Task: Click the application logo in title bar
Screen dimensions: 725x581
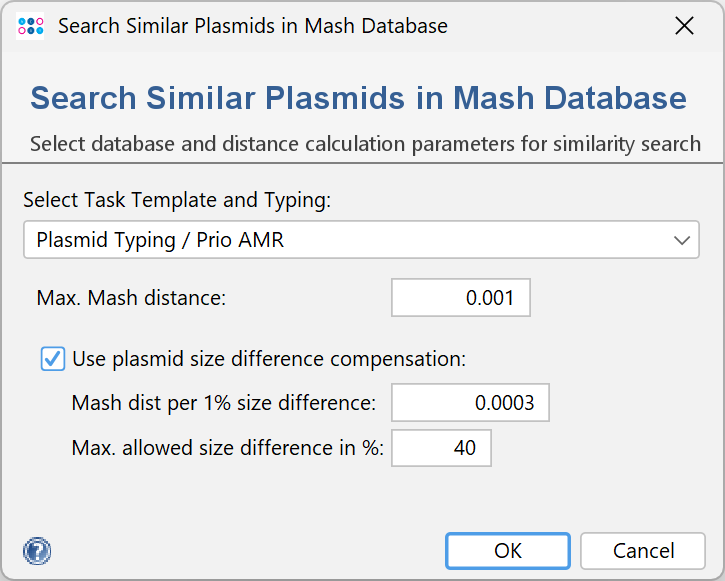Action: pos(31,26)
